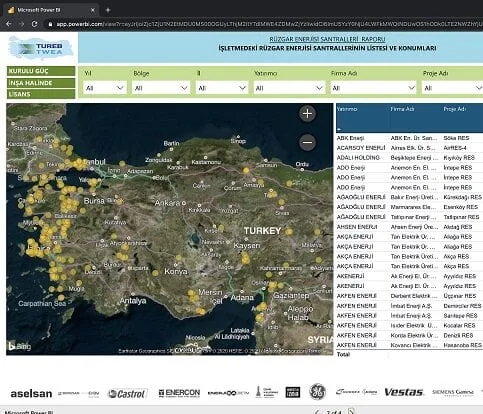483x414 pixels.
Task: Click the GE round sponsor logo
Action: tap(317, 392)
